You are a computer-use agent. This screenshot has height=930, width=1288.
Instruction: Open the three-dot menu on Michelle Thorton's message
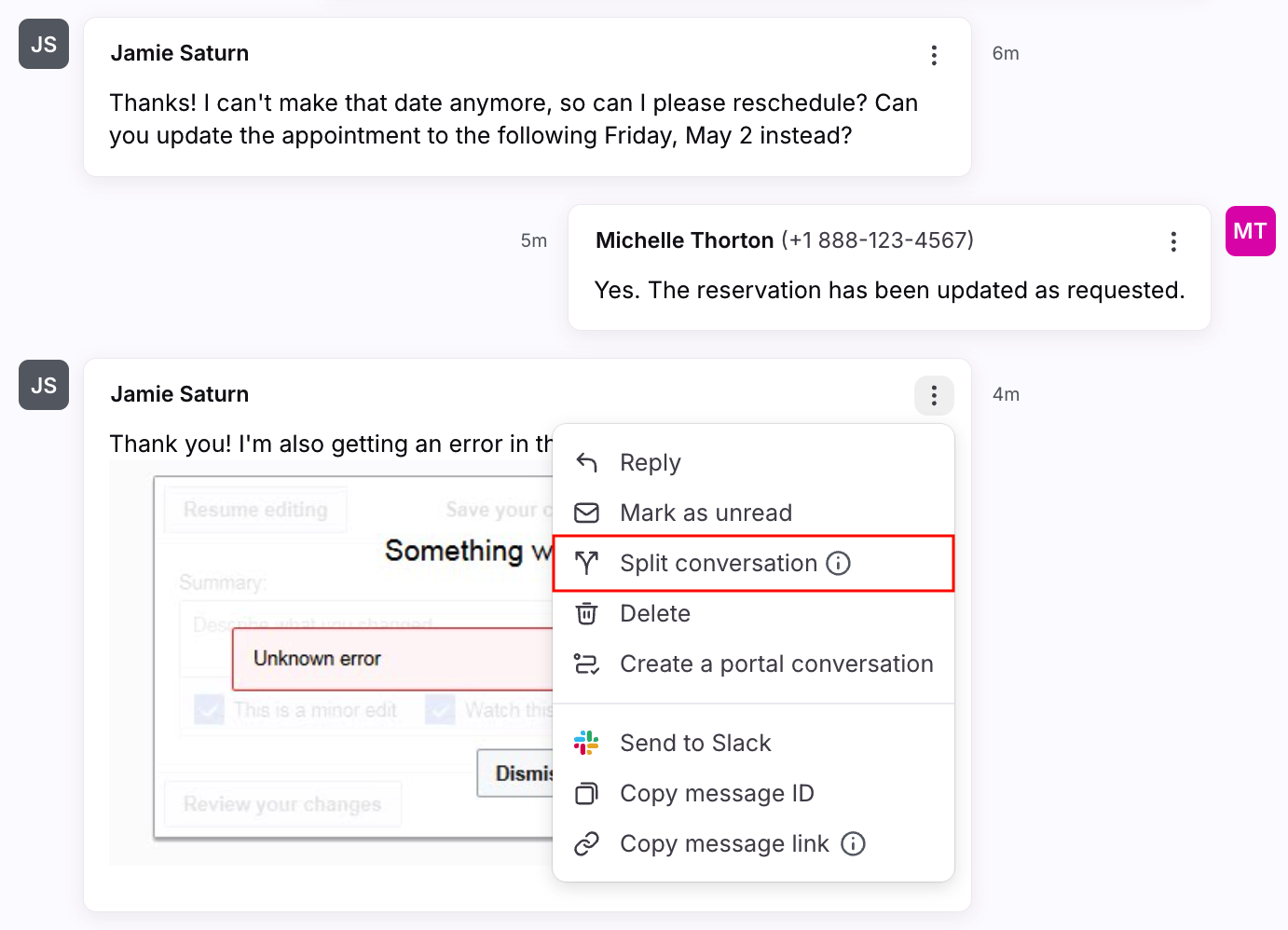(1172, 242)
